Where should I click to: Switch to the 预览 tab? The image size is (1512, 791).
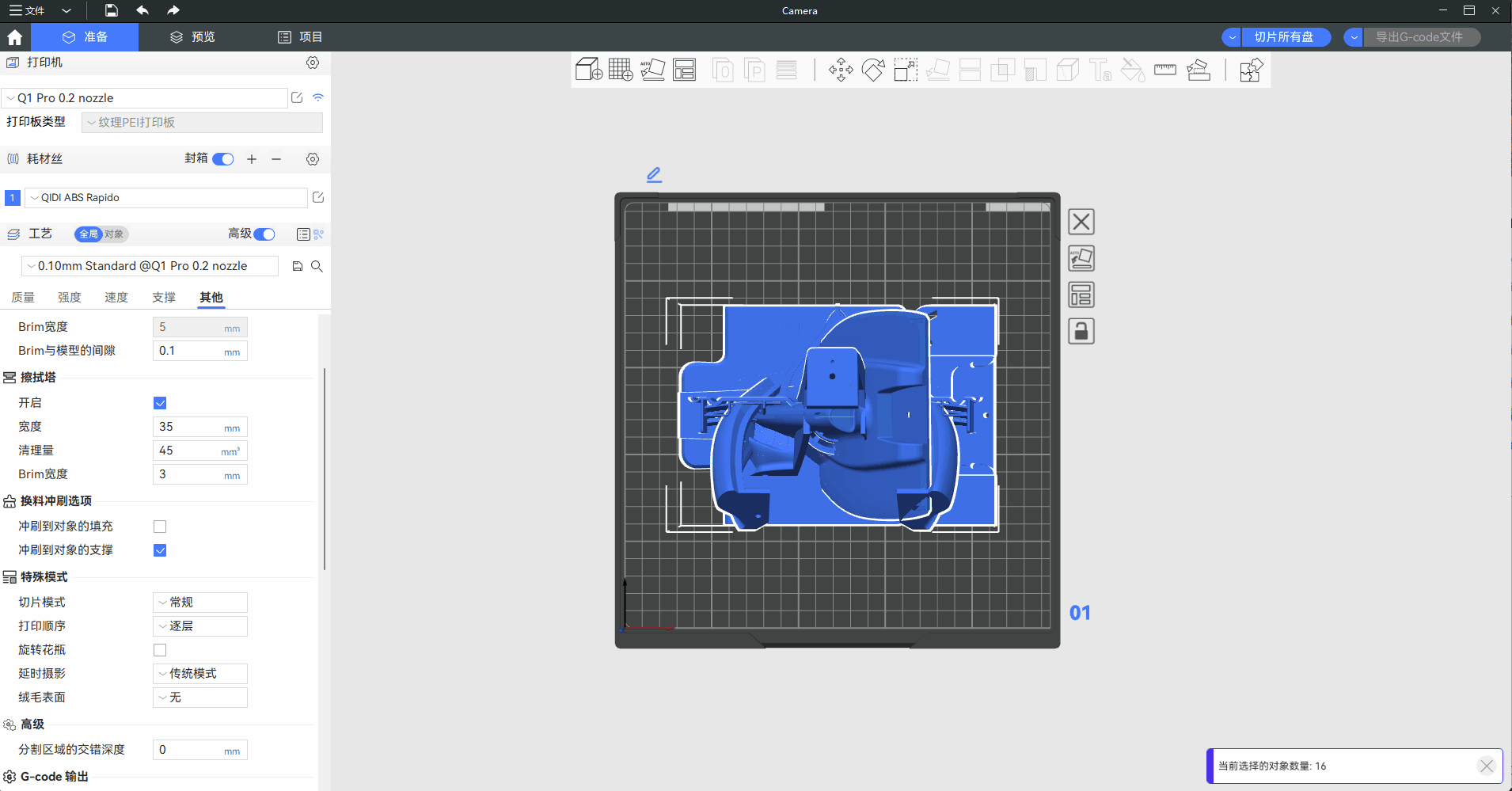point(192,37)
